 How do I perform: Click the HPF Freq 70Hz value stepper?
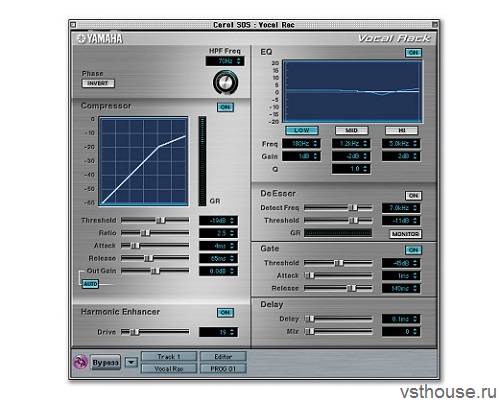(225, 61)
